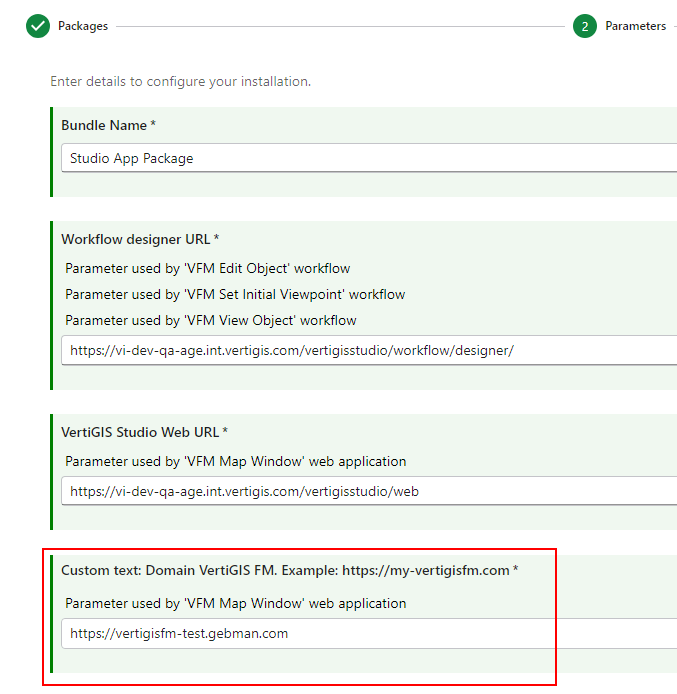The width and height of the screenshot is (677, 694).
Task: Click the progress line between Packages and Parameters
Action: [x=340, y=26]
